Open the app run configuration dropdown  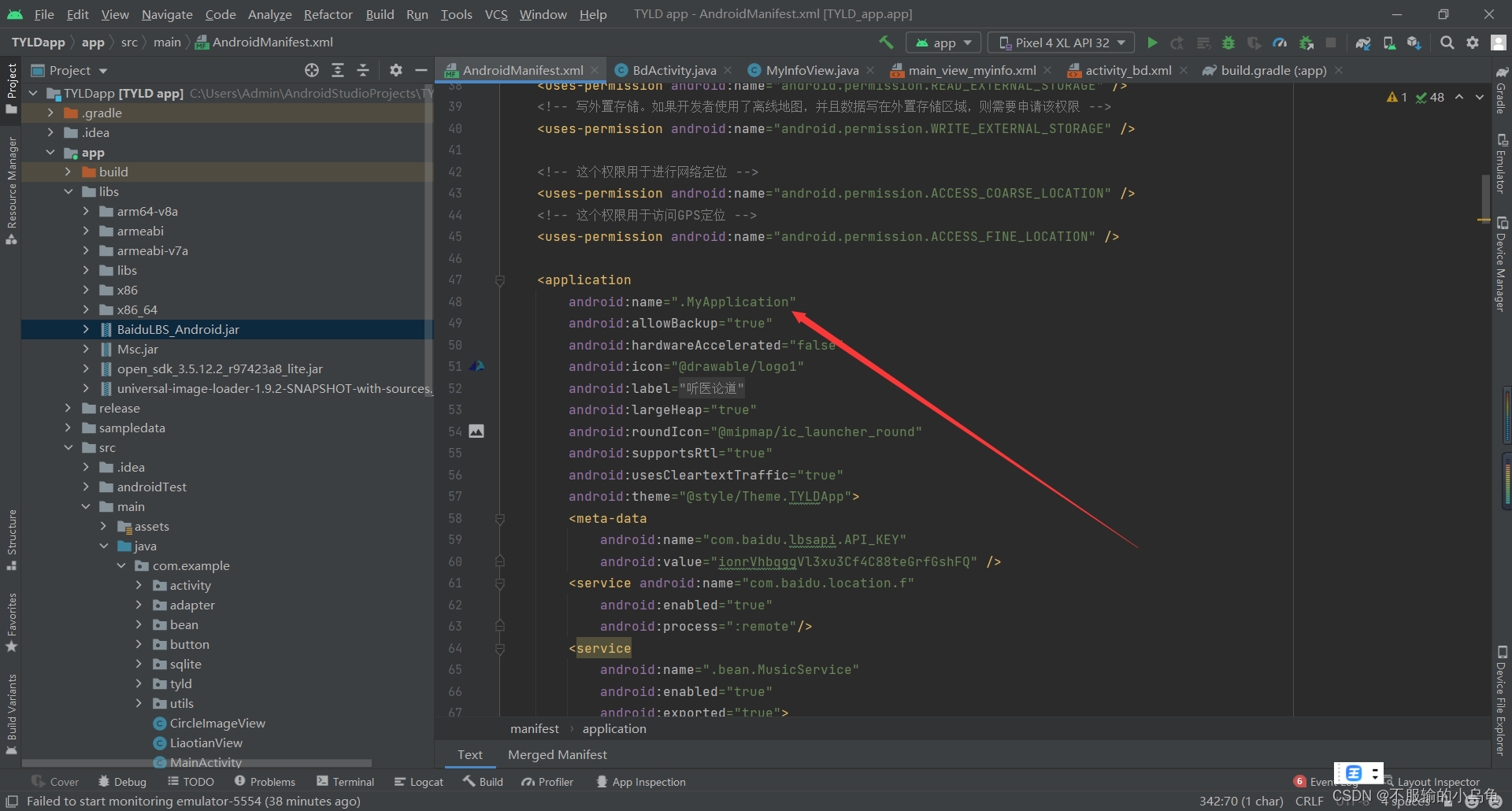943,43
